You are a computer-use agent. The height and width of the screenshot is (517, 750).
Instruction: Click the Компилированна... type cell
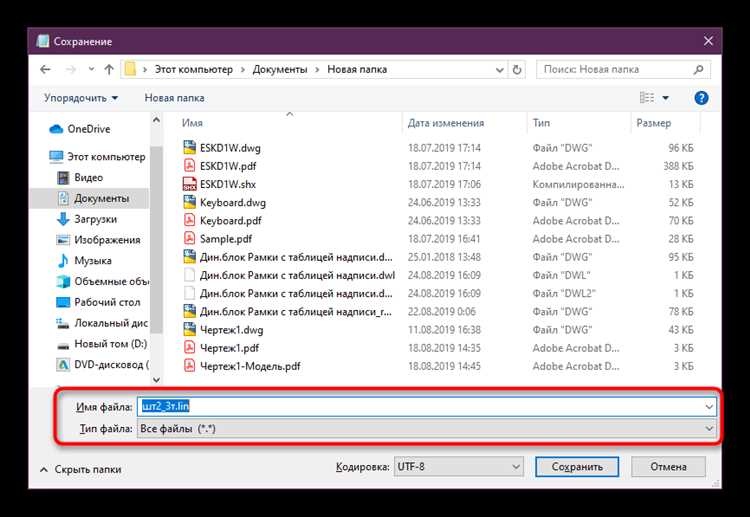(578, 185)
